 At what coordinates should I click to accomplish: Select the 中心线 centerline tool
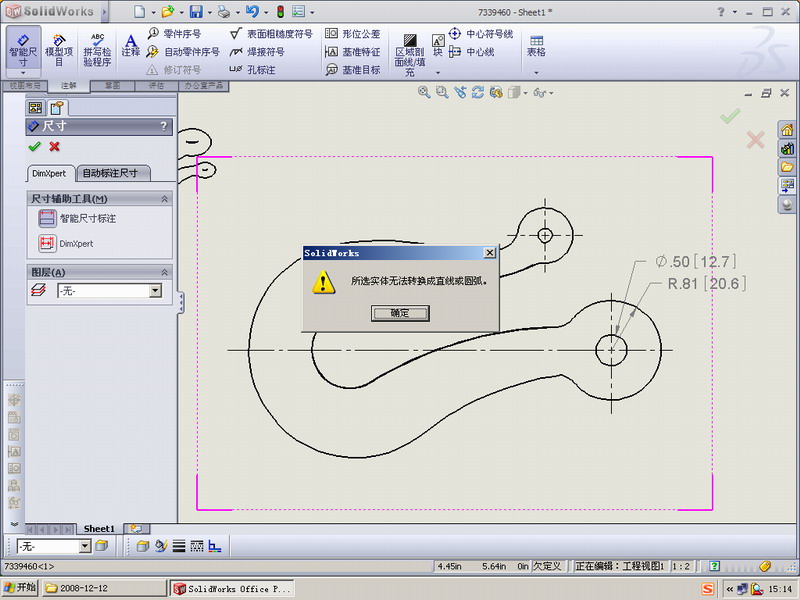point(471,52)
